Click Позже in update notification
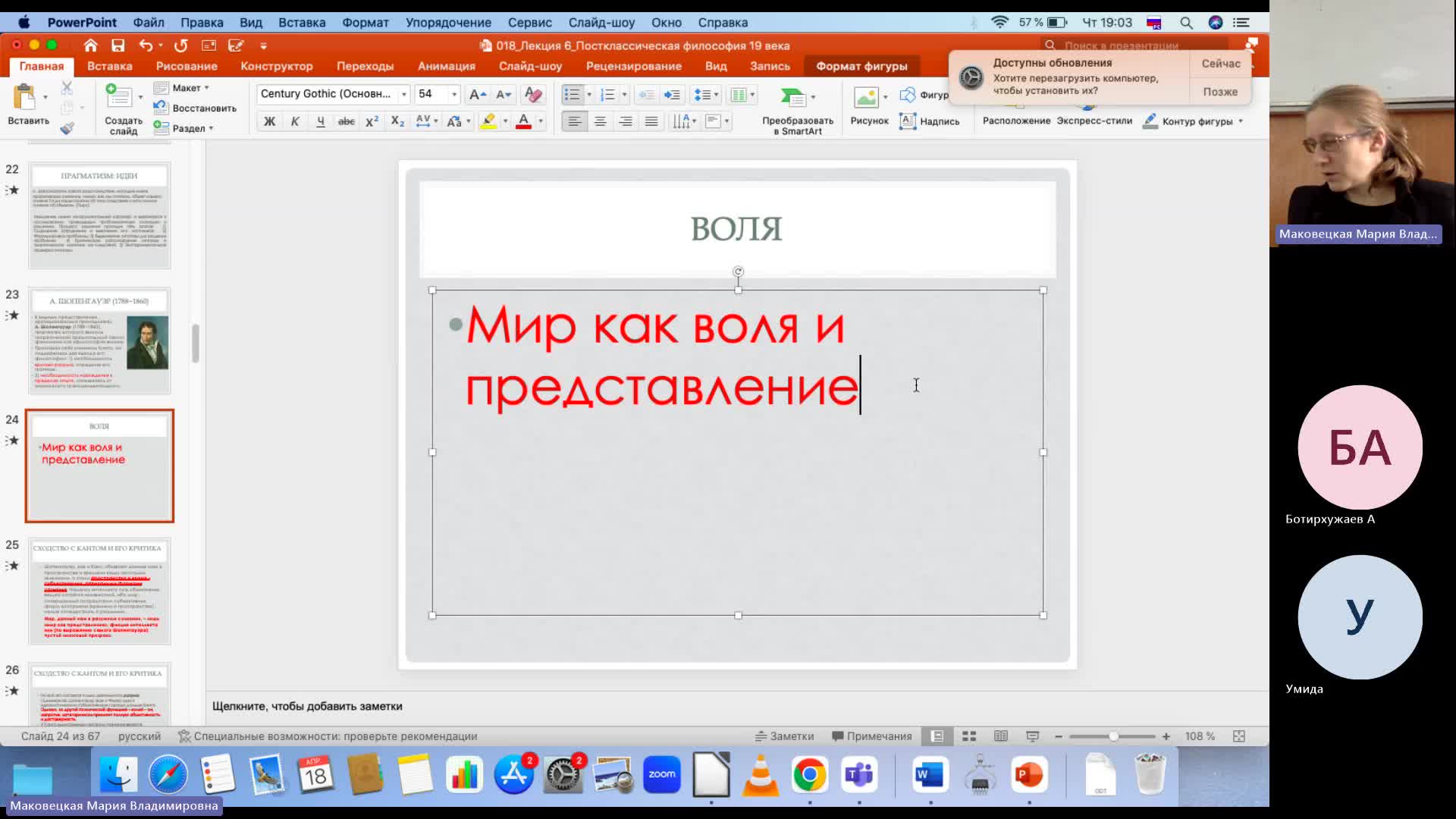The image size is (1456, 819). (1220, 92)
